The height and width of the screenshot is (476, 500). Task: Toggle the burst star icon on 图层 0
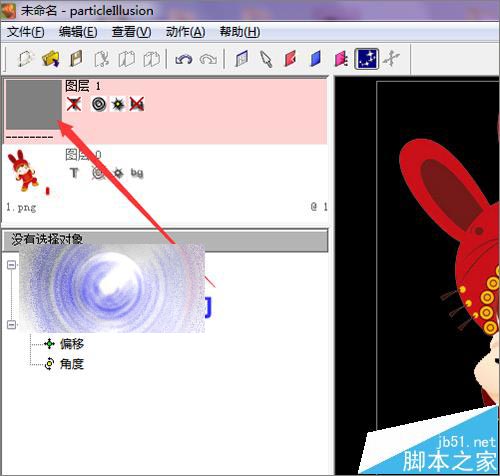pyautogui.click(x=118, y=173)
